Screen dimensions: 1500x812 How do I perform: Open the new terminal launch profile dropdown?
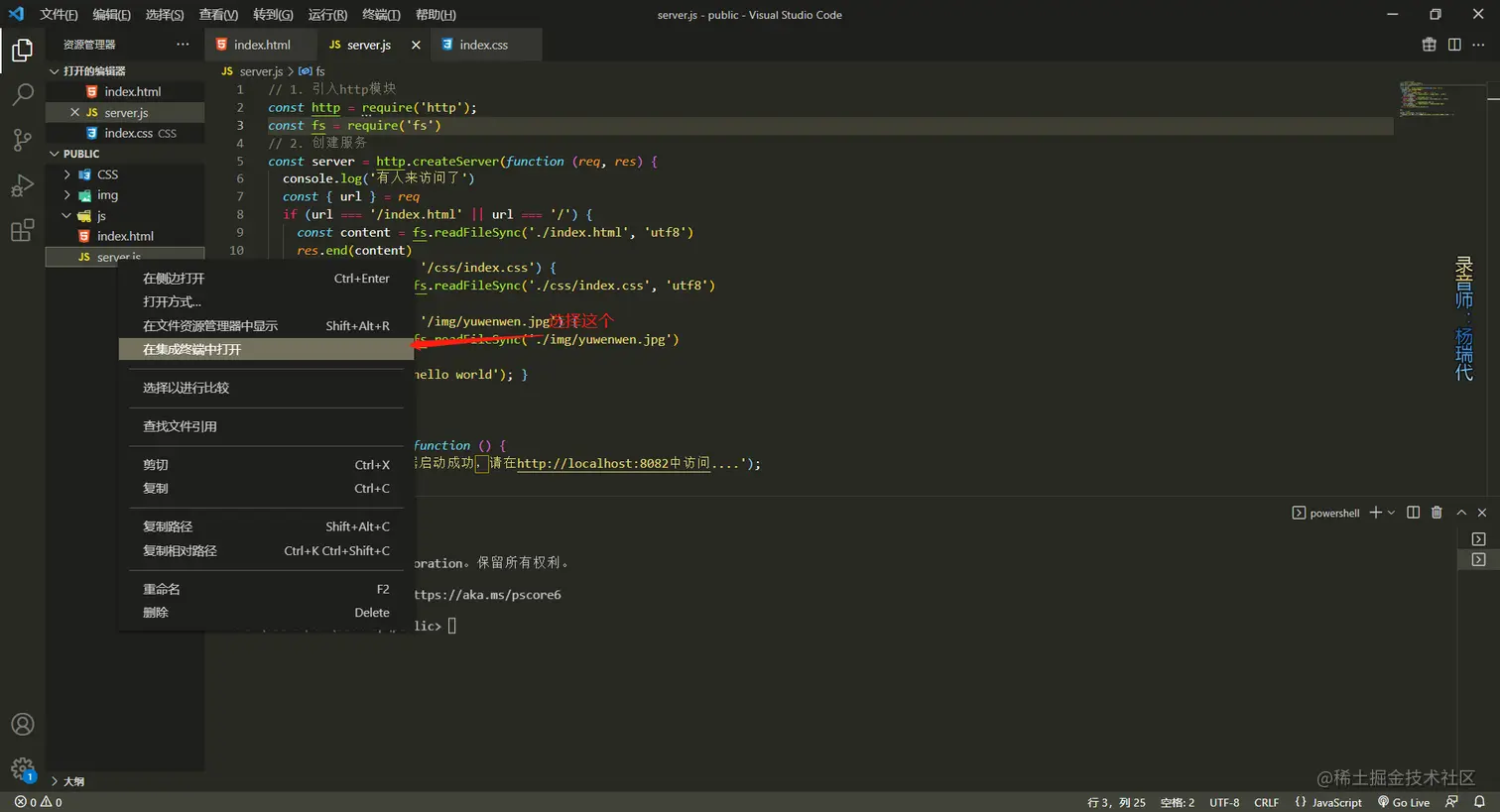pyautogui.click(x=1391, y=513)
